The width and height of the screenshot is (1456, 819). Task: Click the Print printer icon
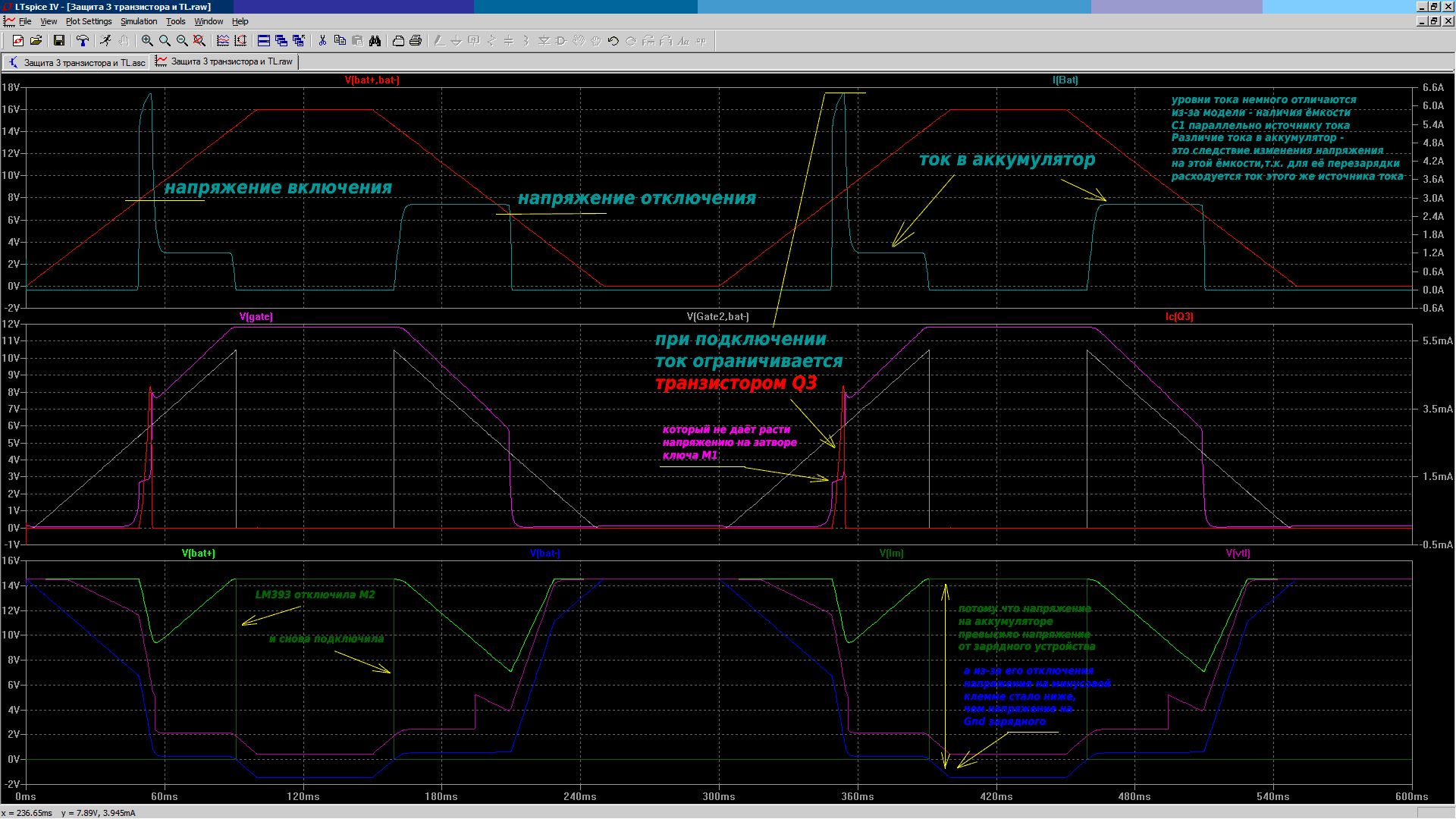click(416, 41)
